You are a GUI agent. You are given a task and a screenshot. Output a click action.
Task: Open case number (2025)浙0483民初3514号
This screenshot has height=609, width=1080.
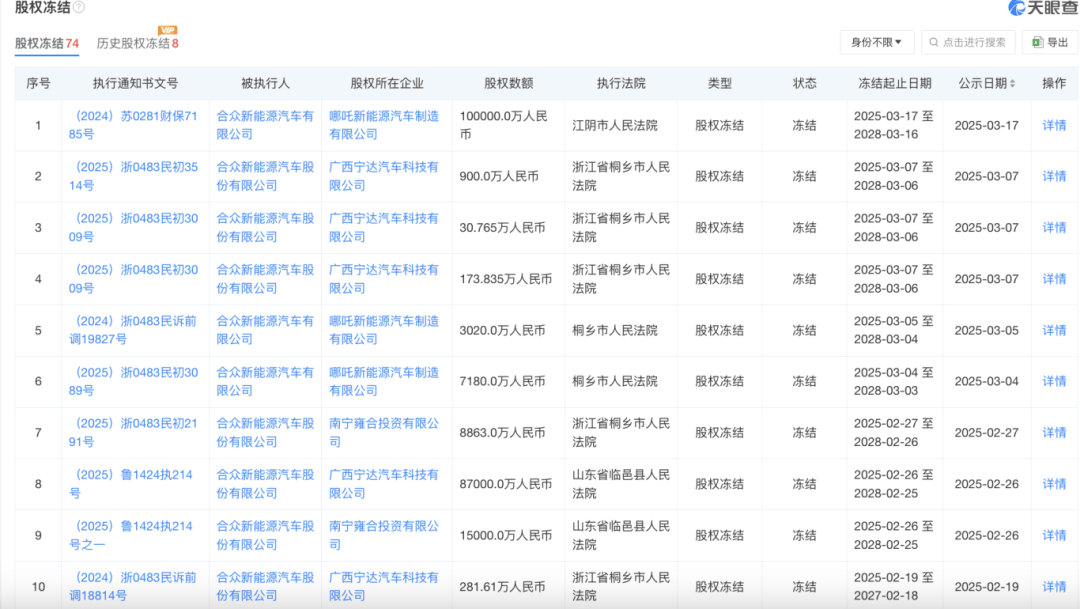133,176
